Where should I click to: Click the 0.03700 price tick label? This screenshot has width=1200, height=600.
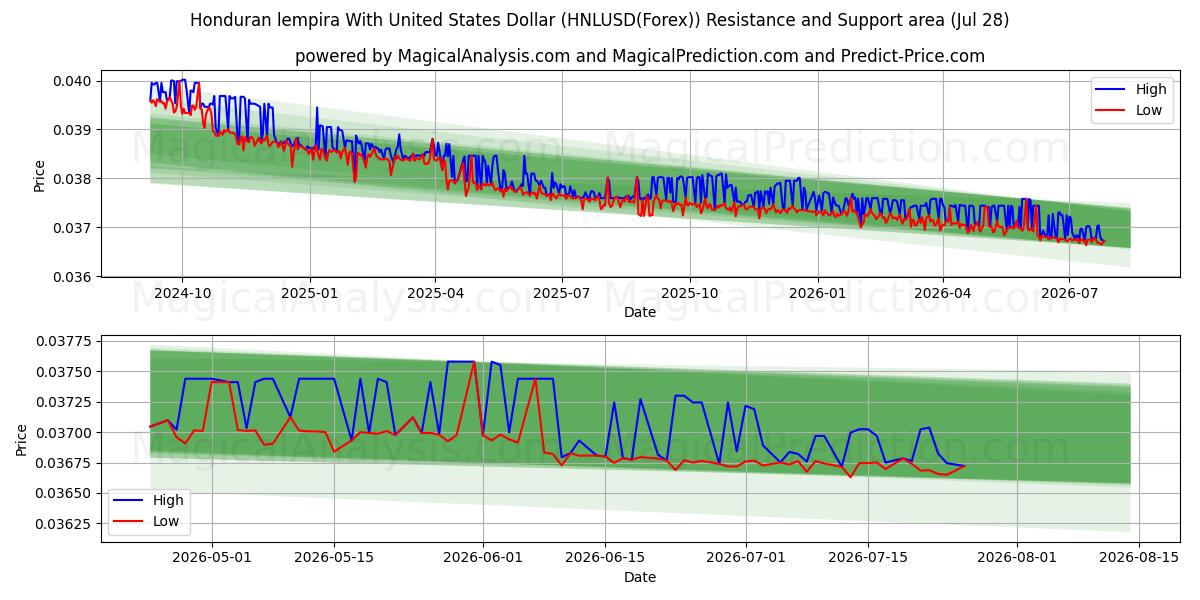pos(65,433)
